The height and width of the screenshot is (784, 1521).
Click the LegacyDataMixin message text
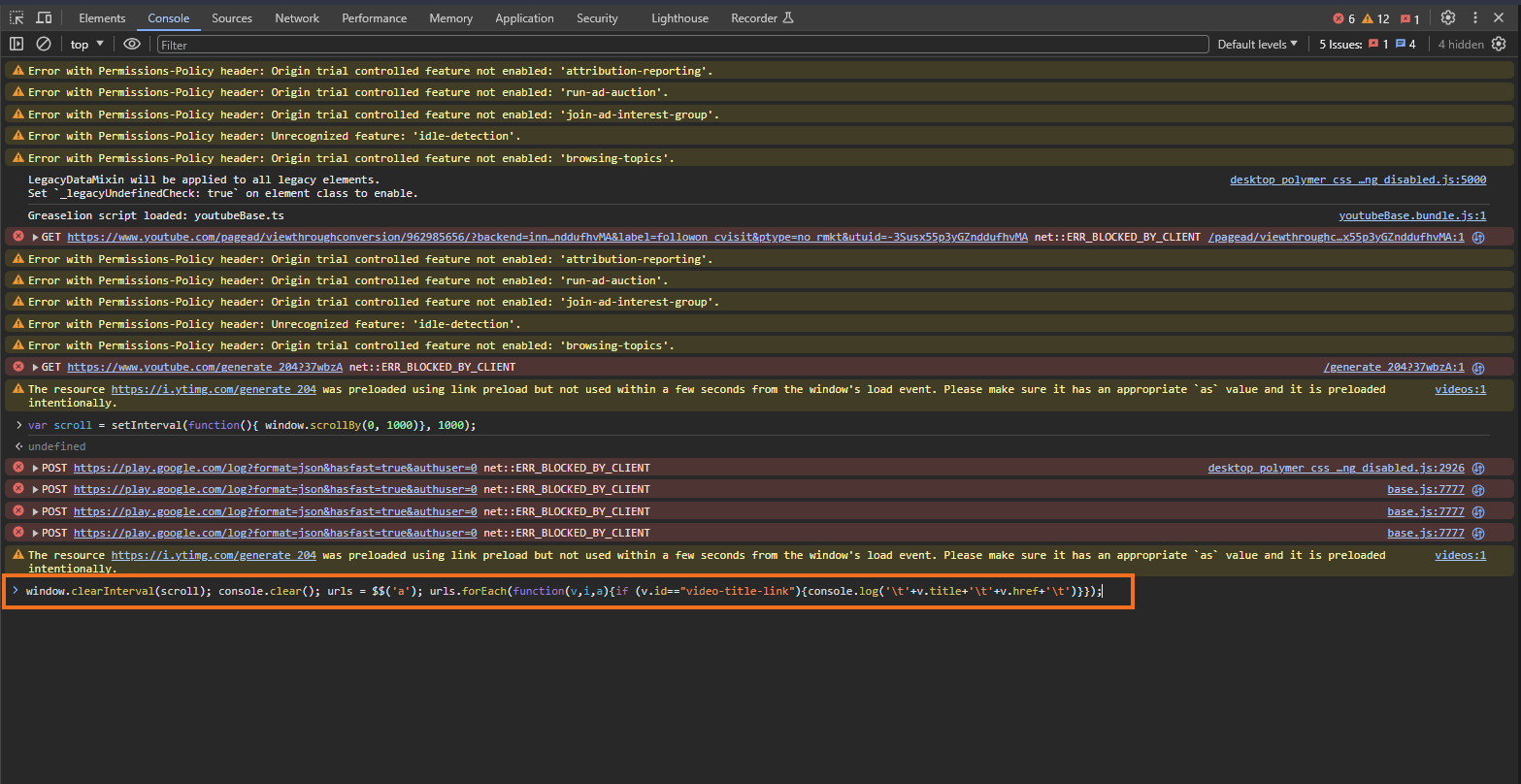click(x=223, y=186)
